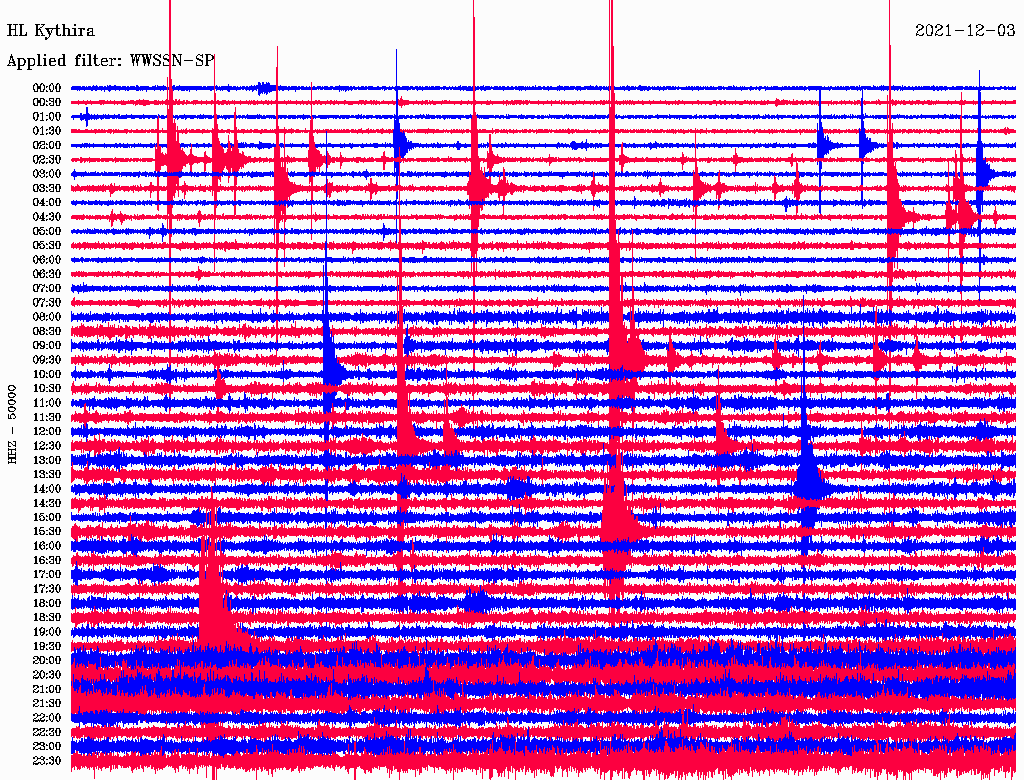
Task: Click the Applied filter WWSSN-SP text
Action: click(110, 60)
